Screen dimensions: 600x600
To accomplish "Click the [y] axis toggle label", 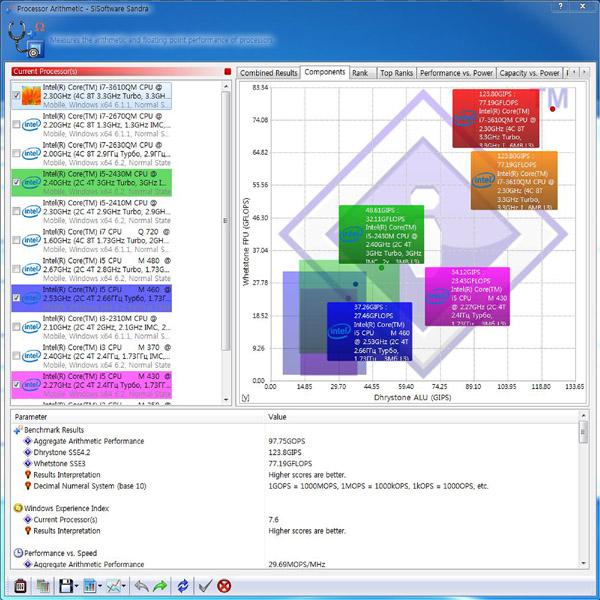I will point(246,398).
